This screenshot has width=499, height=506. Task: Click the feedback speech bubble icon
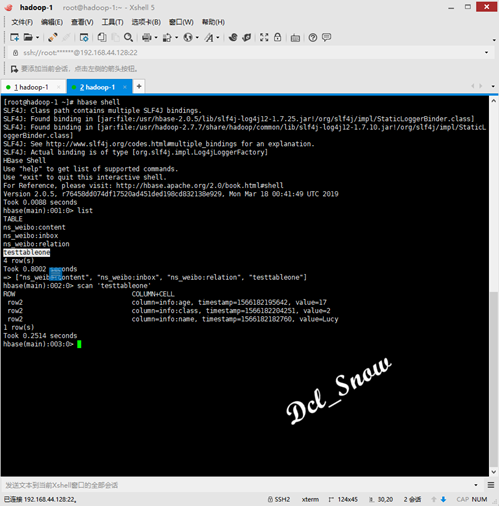click(x=326, y=37)
